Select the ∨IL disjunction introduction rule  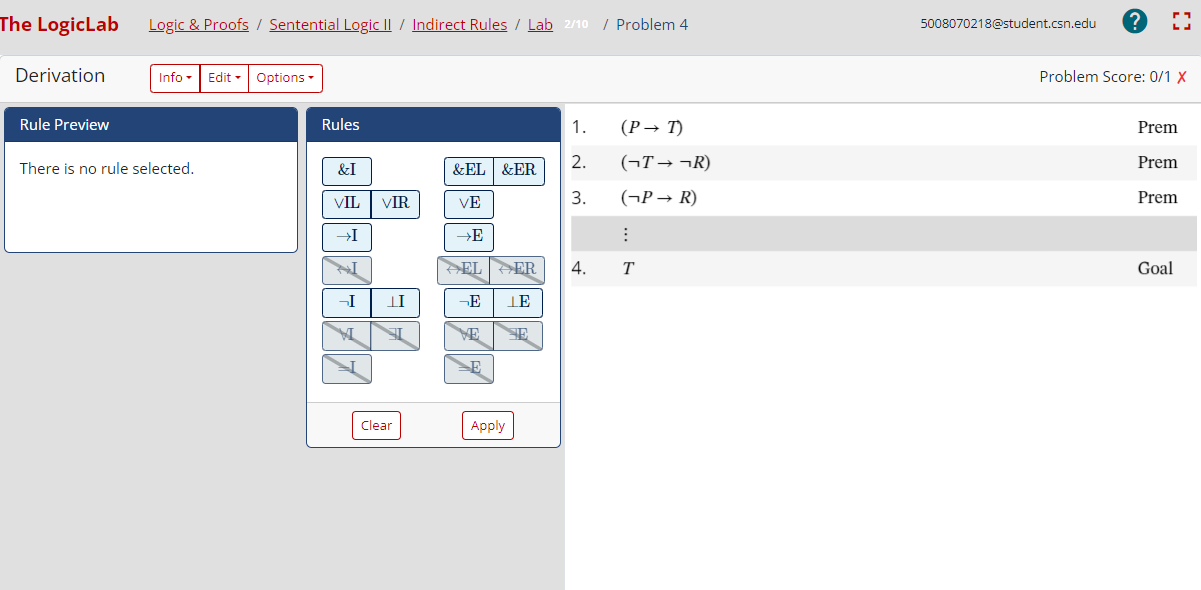(x=346, y=203)
